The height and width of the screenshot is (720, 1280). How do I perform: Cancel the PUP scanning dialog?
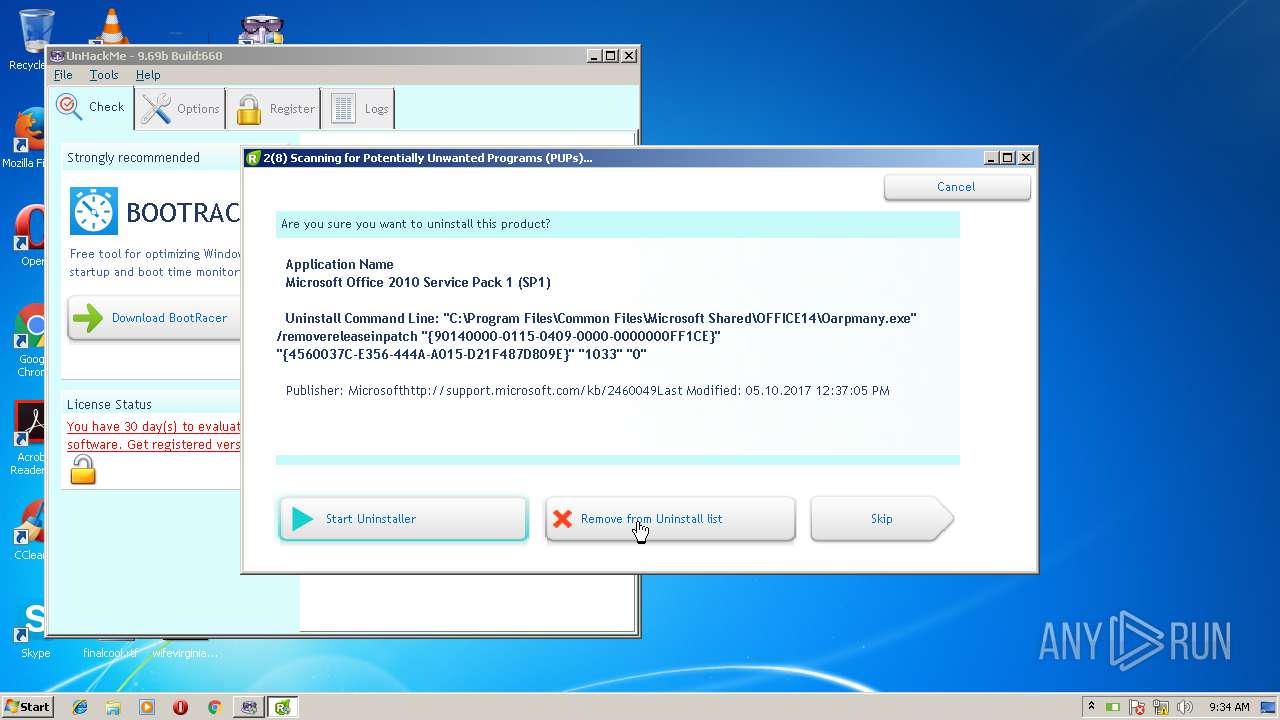point(957,187)
